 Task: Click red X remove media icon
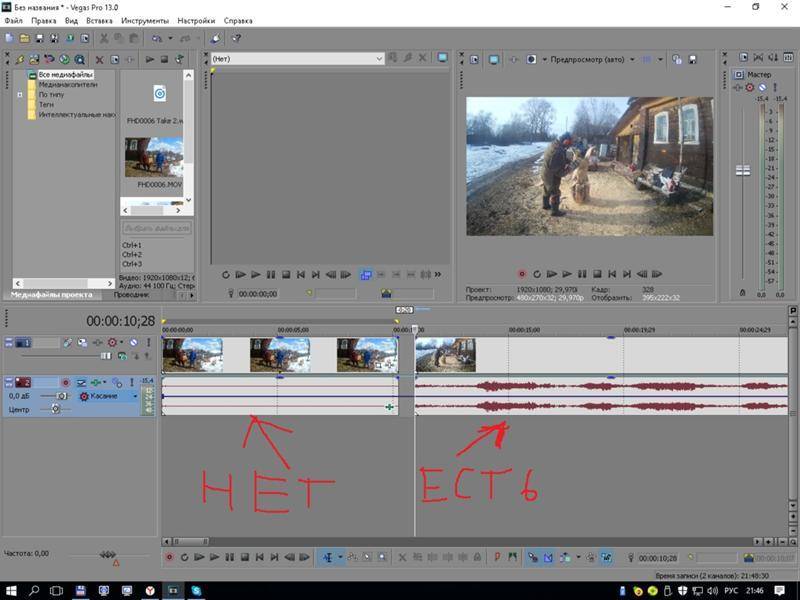point(99,60)
